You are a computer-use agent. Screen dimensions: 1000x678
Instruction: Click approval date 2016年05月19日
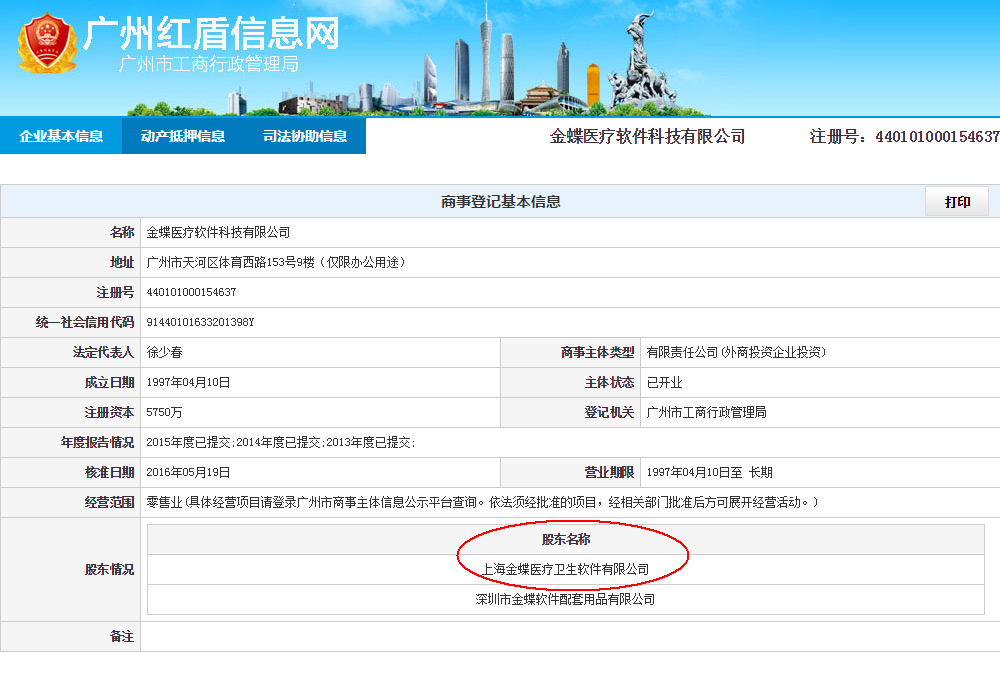coord(188,472)
